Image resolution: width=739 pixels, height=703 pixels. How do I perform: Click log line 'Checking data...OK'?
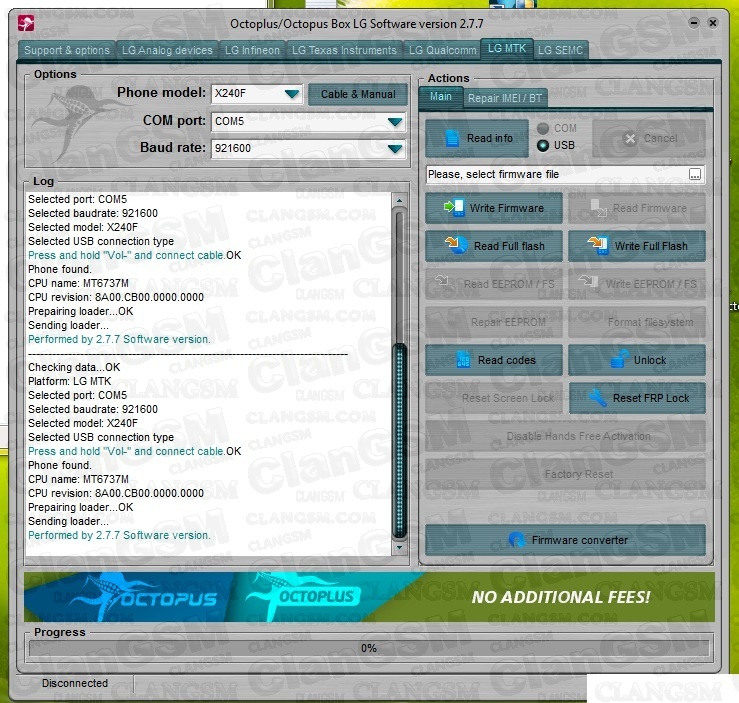tap(74, 367)
